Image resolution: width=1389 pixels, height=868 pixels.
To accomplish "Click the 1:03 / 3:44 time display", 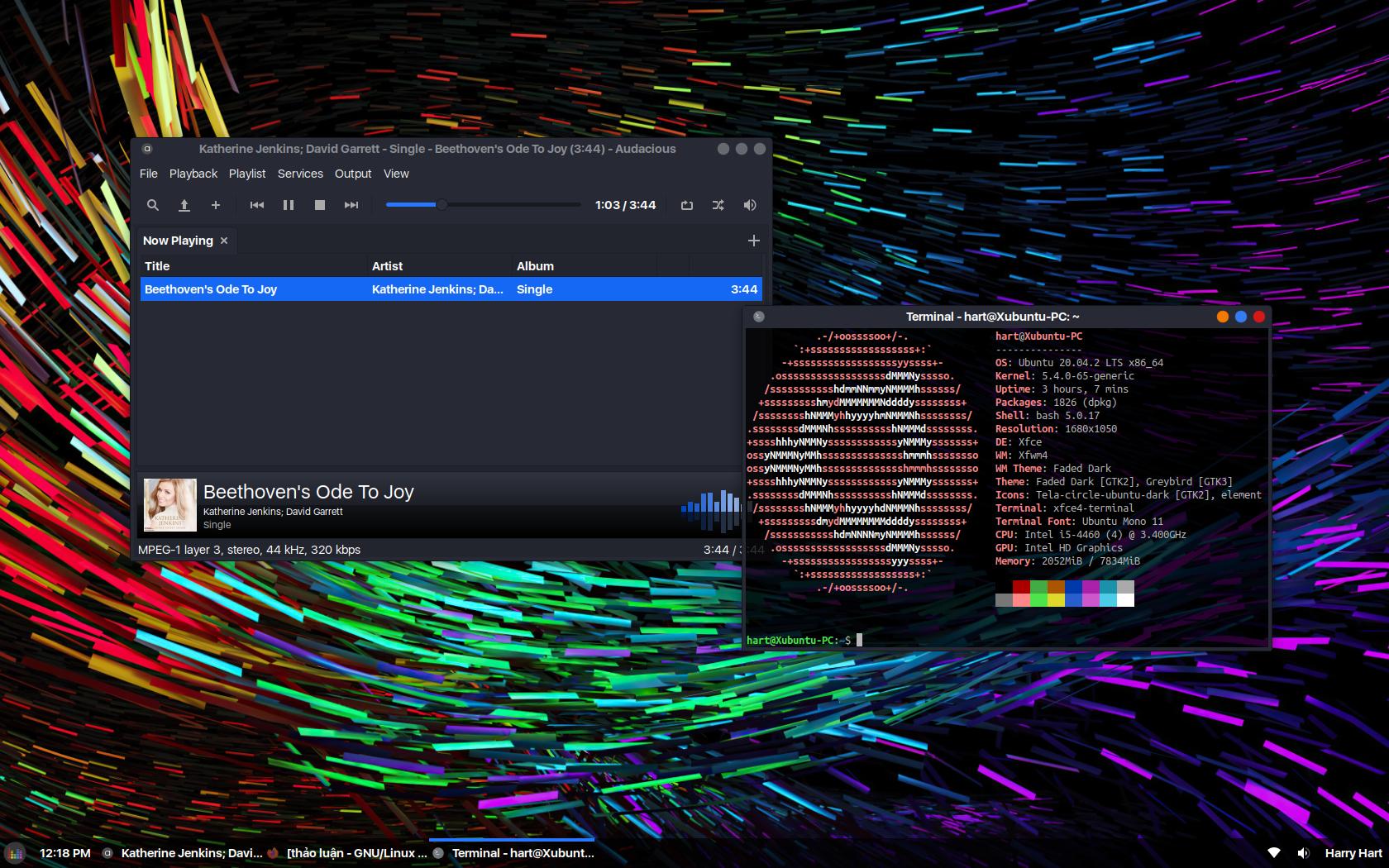I will click(625, 205).
